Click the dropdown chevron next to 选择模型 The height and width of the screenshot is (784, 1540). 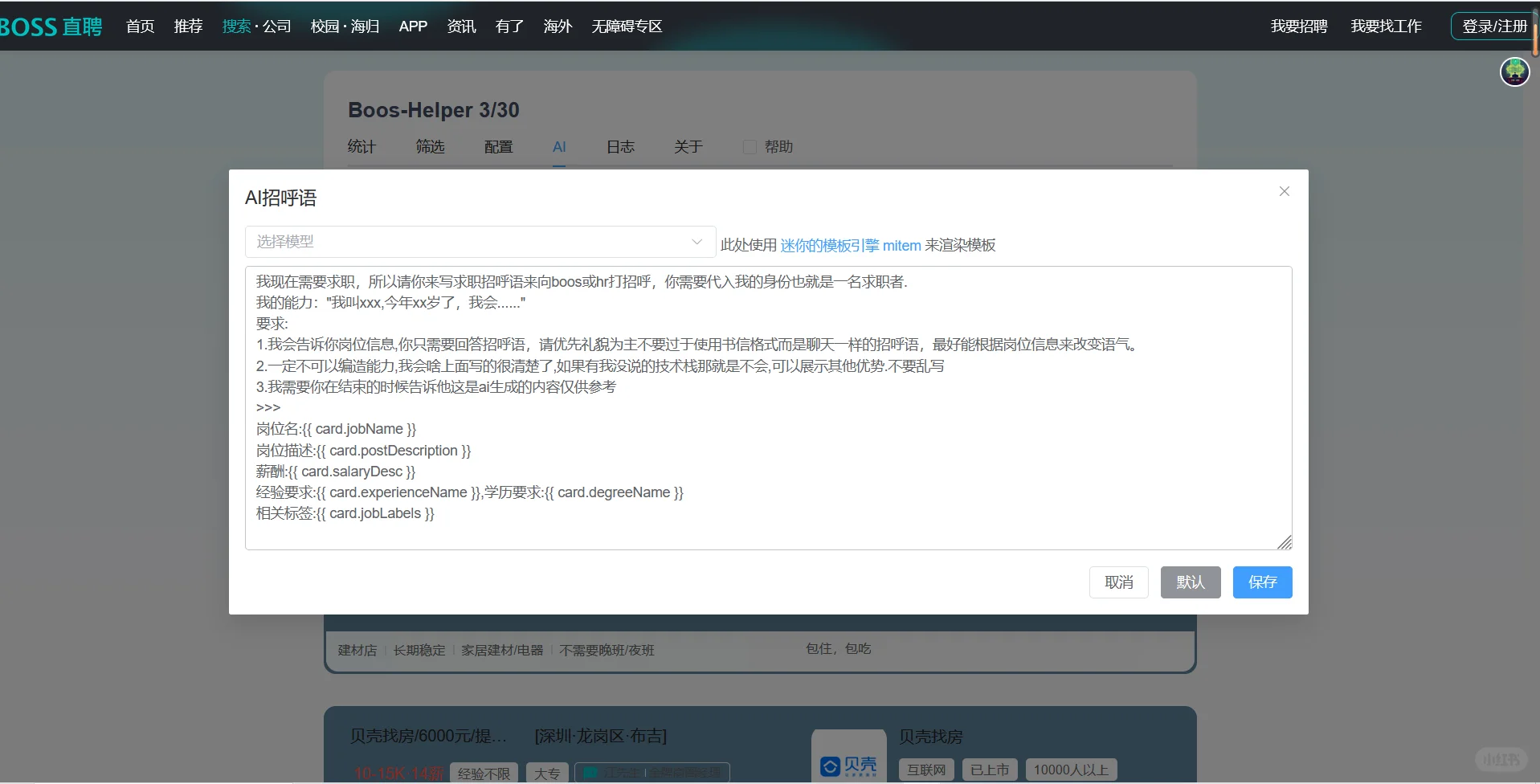tap(696, 241)
